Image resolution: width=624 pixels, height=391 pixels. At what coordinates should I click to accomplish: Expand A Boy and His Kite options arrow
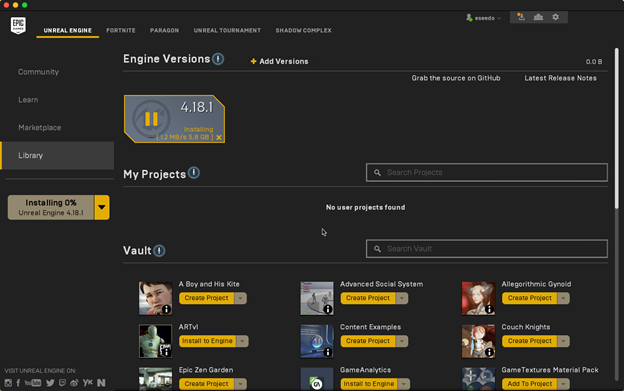coord(241,298)
